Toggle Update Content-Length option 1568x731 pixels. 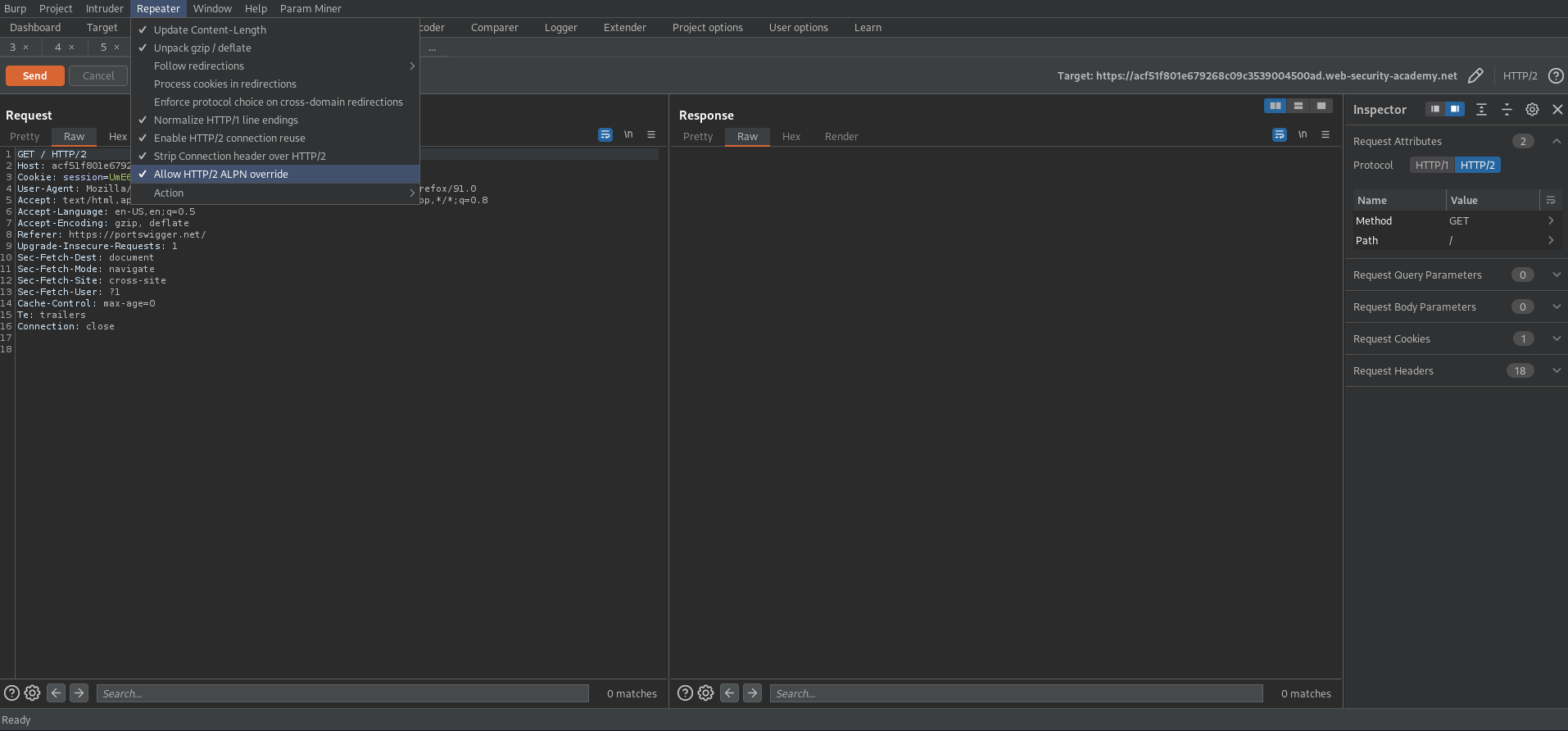coord(275,30)
